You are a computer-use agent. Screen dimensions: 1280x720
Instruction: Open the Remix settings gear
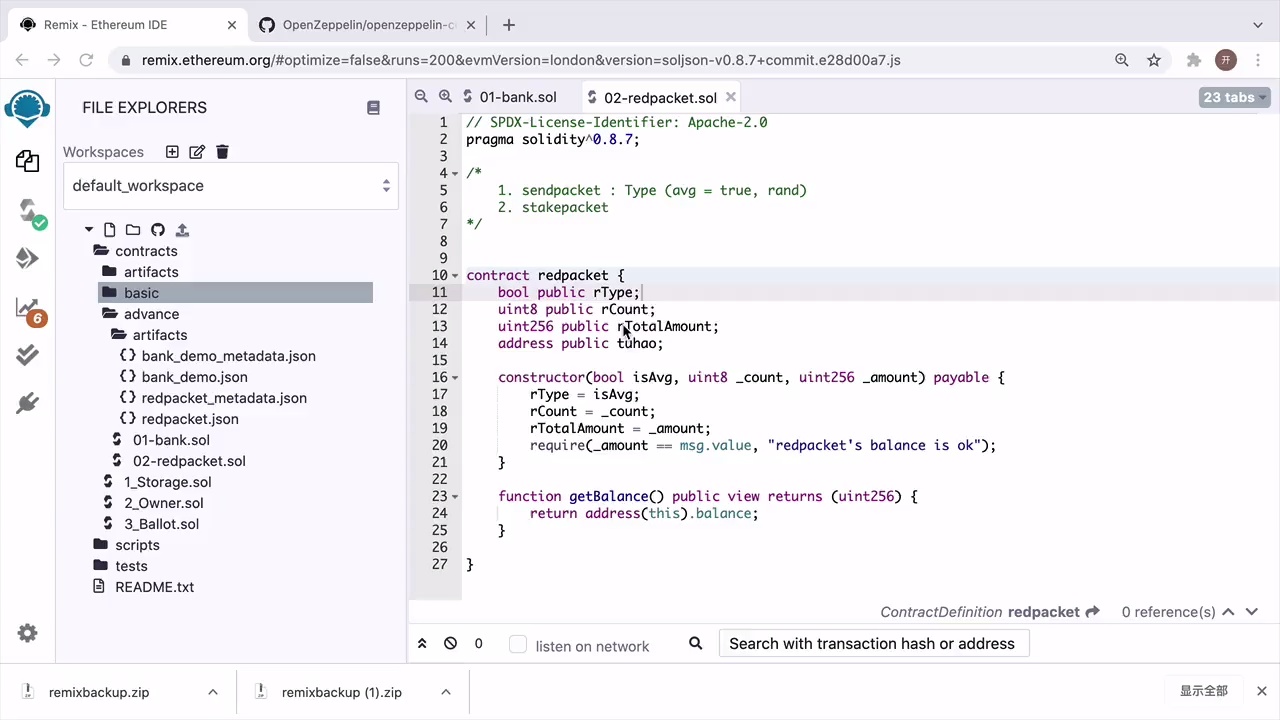[28, 633]
